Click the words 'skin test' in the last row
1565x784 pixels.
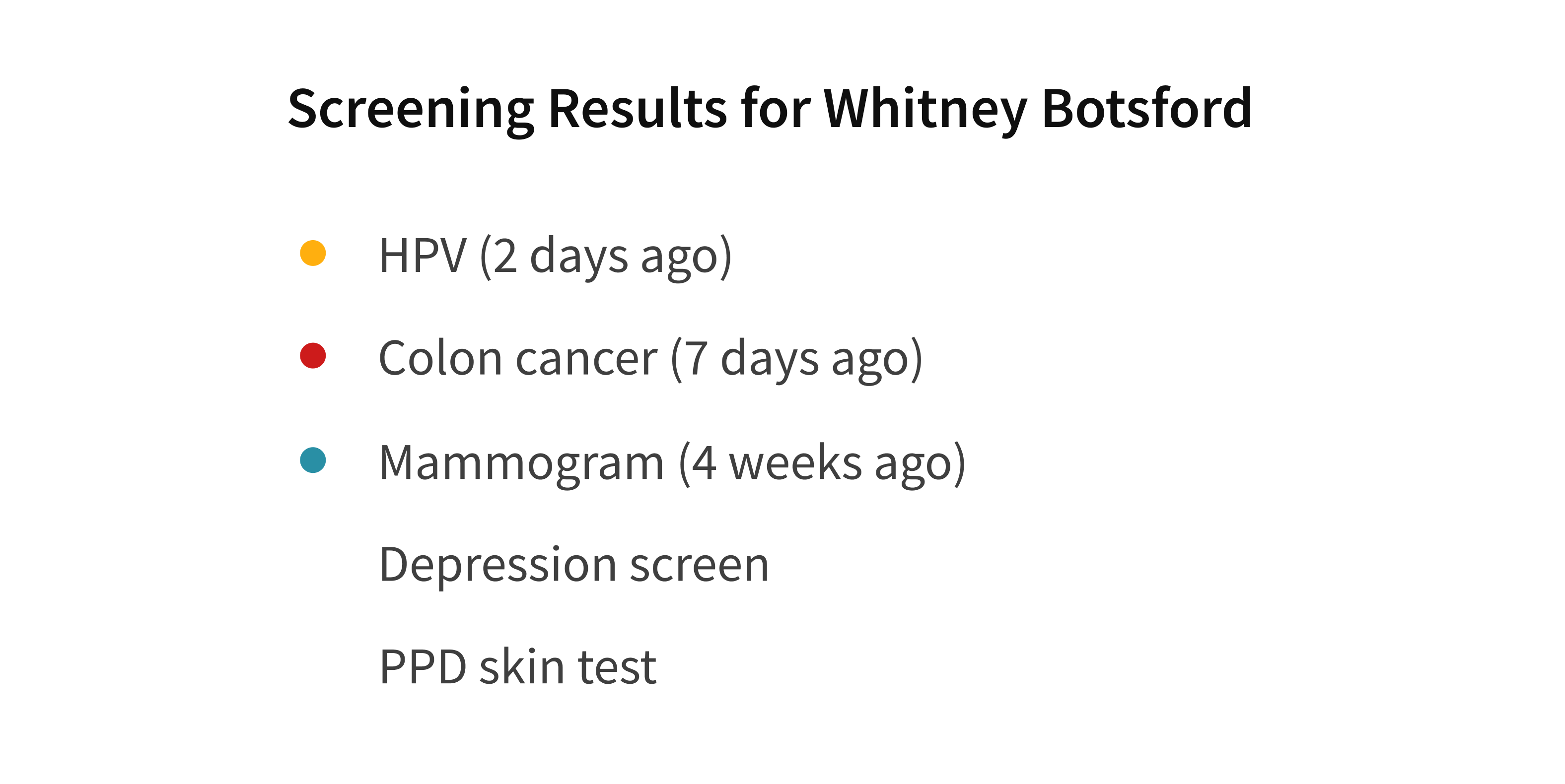[568, 667]
